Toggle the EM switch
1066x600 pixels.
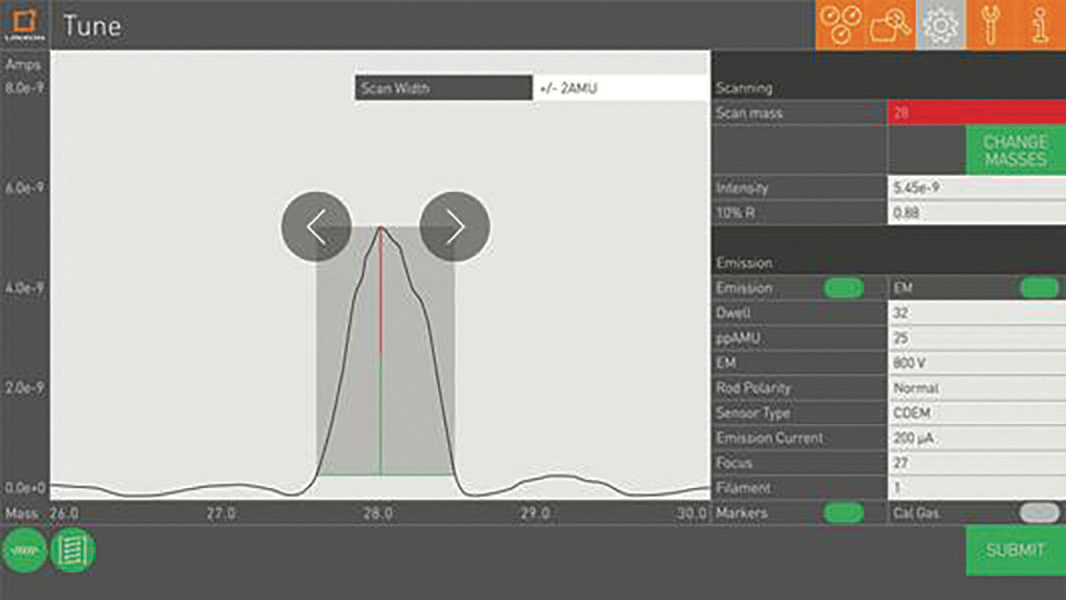tap(1039, 288)
